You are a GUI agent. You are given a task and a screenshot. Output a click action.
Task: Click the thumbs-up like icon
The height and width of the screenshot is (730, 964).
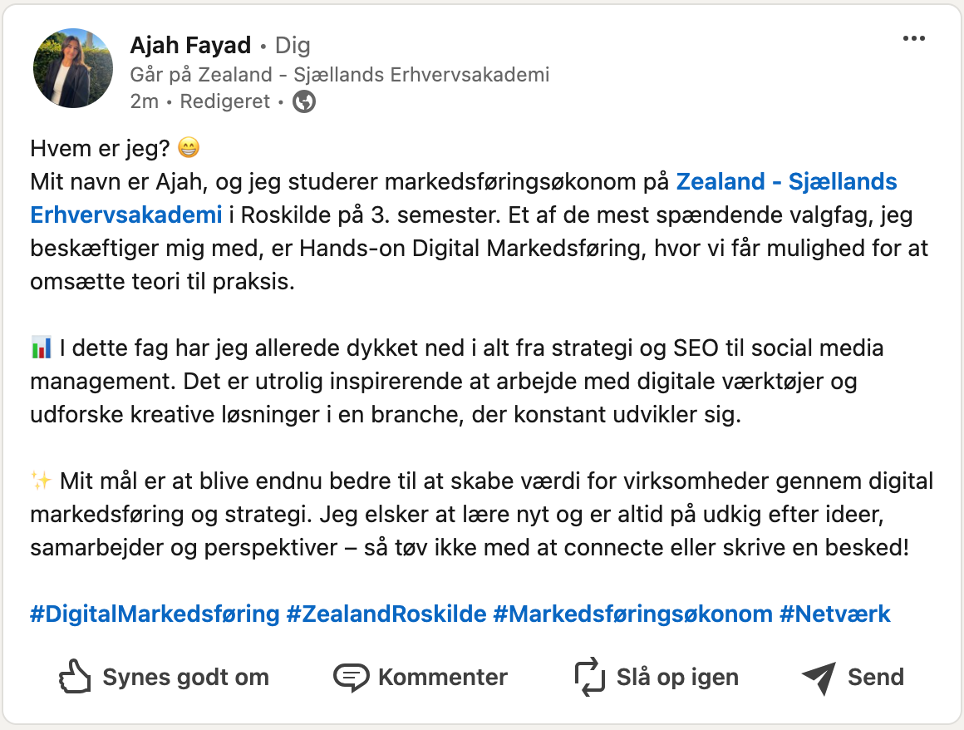pos(76,677)
